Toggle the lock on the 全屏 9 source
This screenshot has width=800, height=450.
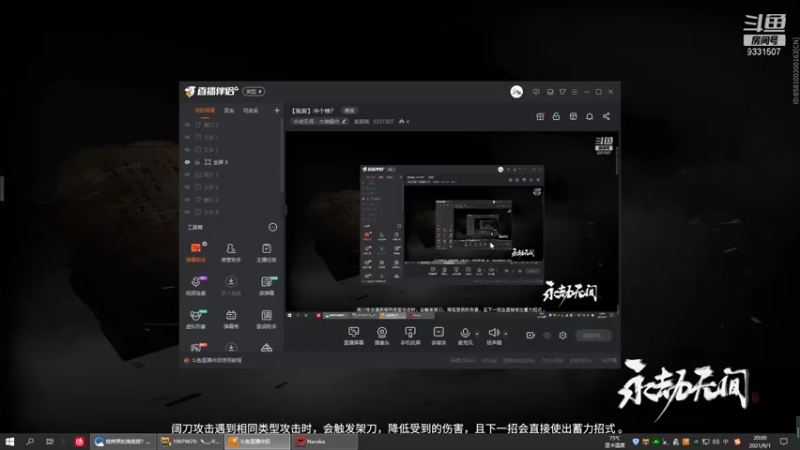(197, 162)
